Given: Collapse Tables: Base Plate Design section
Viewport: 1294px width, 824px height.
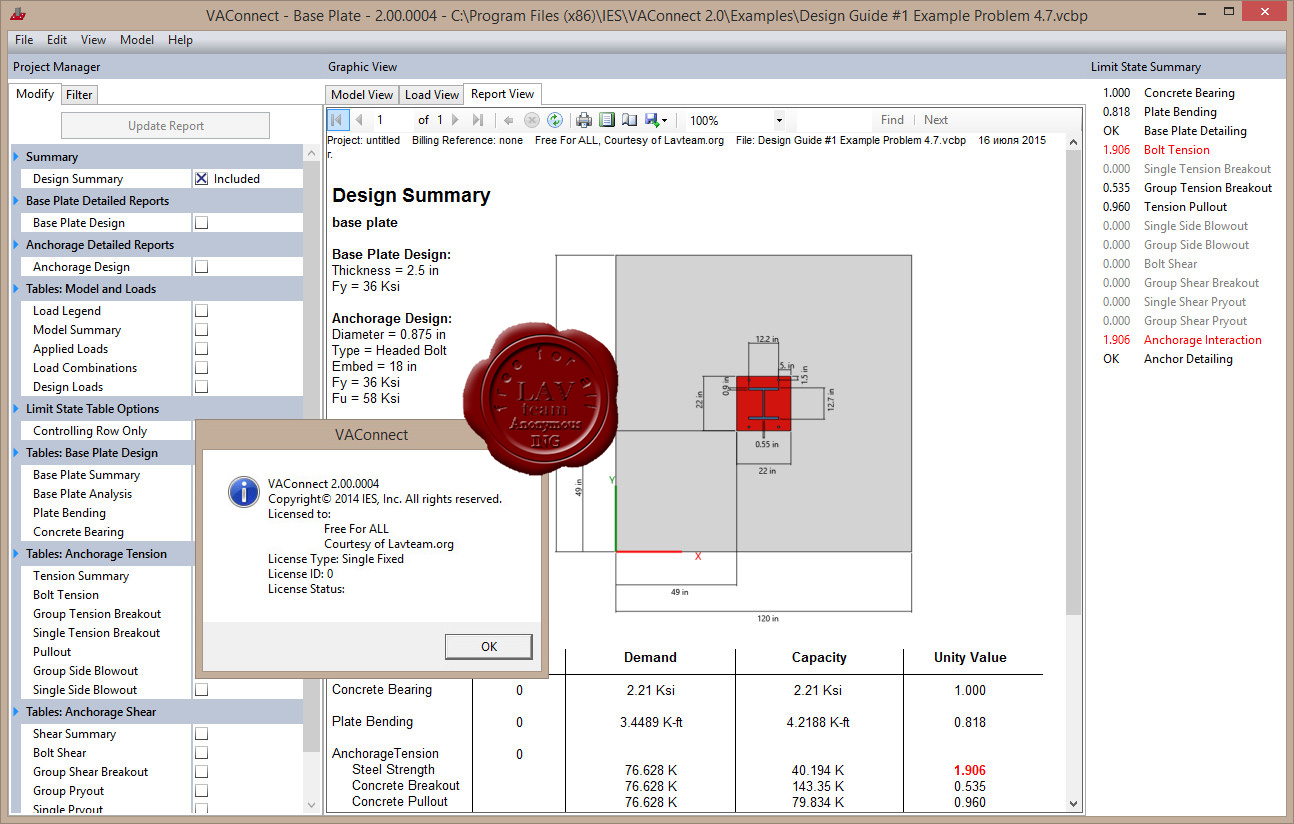Looking at the screenshot, I should click(x=16, y=453).
